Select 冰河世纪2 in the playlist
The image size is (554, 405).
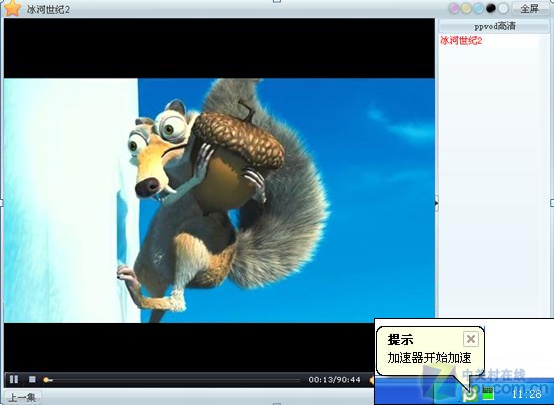[x=461, y=41]
